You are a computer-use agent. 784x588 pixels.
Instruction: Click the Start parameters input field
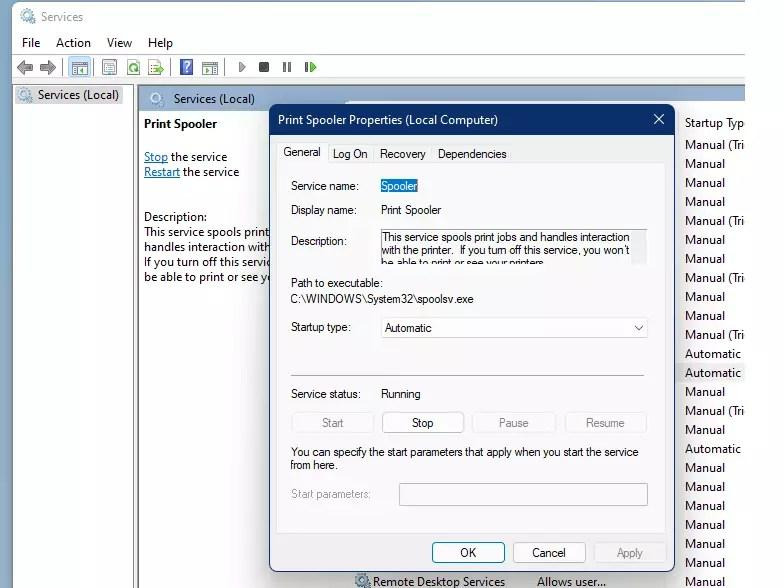523,494
